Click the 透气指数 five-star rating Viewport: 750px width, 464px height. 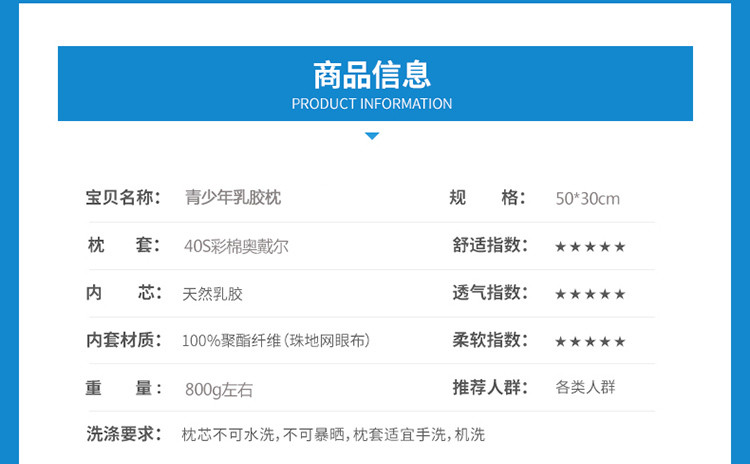click(x=590, y=294)
